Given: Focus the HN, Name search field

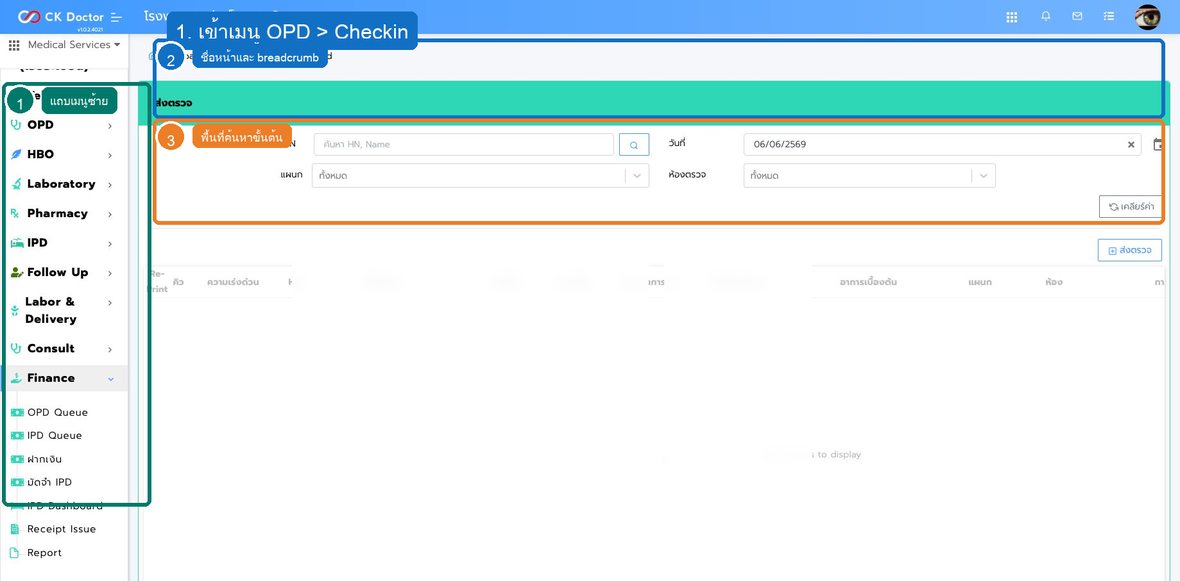Looking at the screenshot, I should pyautogui.click(x=464, y=144).
